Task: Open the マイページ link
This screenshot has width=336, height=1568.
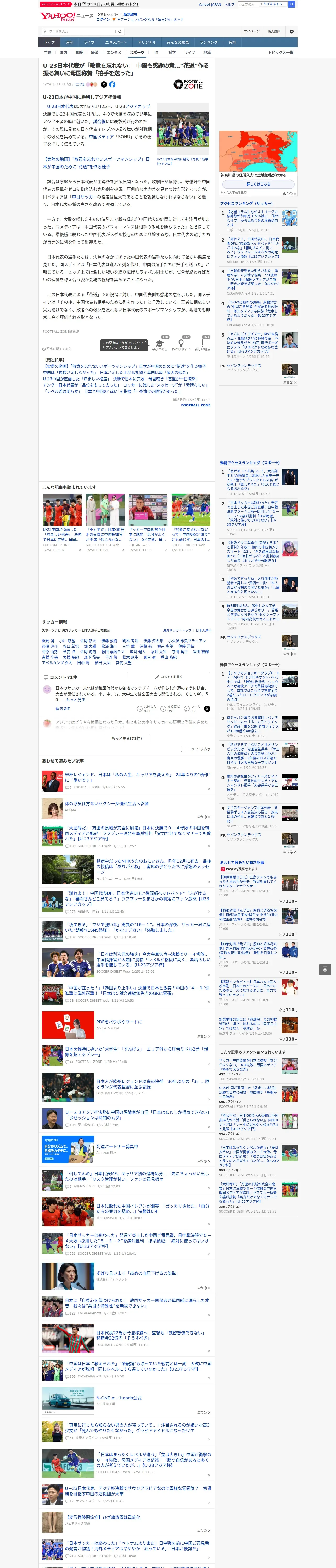Action: (x=251, y=31)
